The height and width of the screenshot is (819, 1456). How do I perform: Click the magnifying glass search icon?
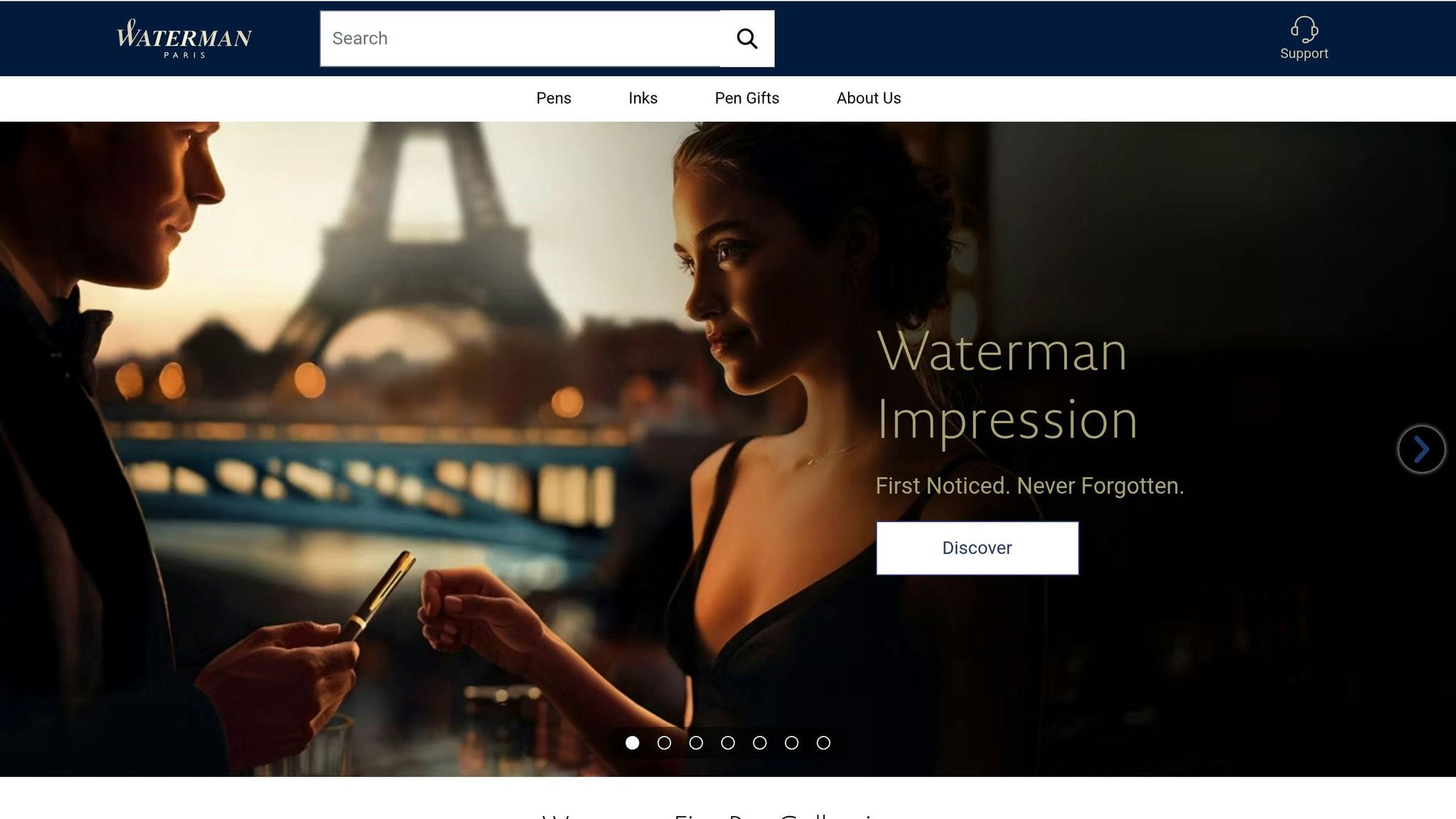746,38
